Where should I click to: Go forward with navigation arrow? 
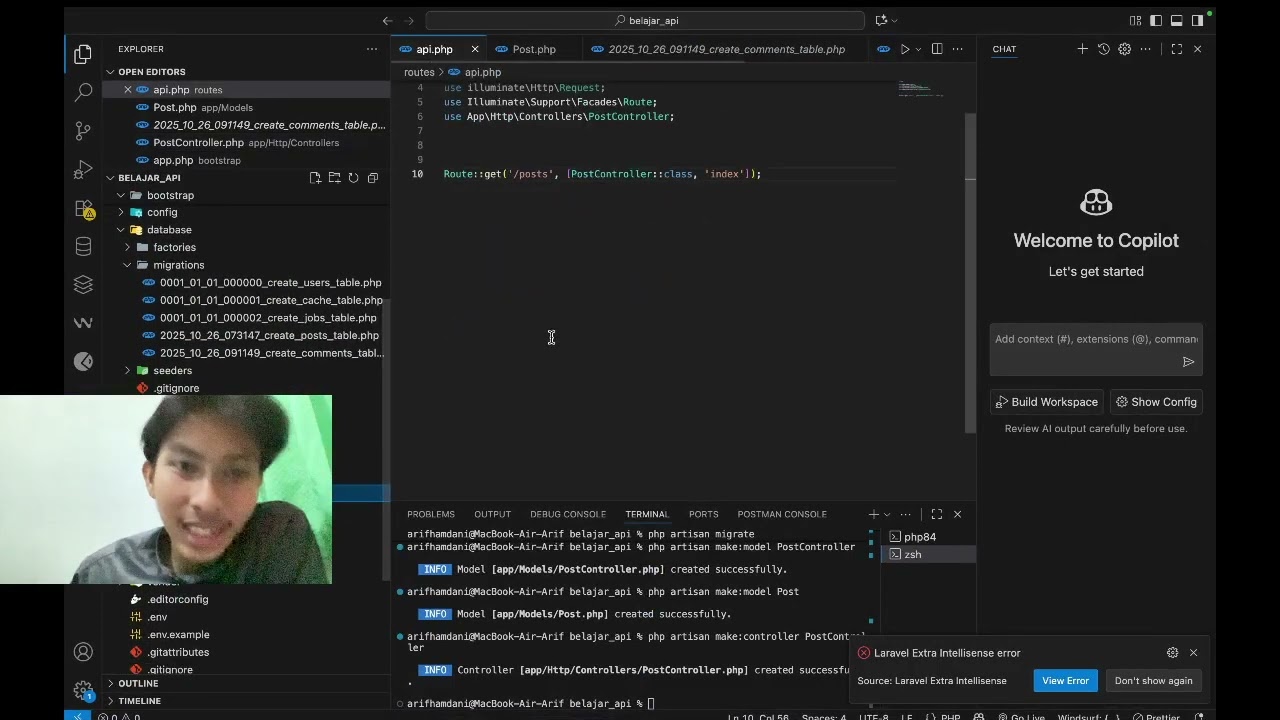click(410, 20)
